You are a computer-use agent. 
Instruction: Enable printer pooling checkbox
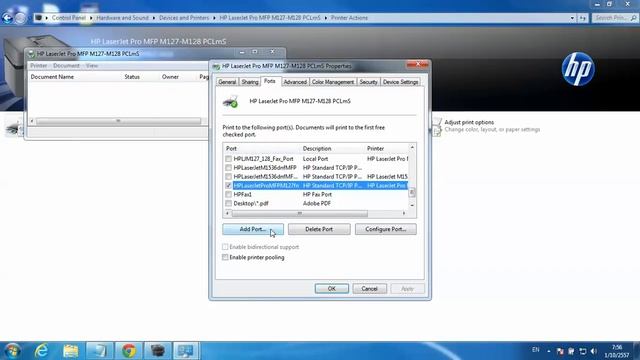pyautogui.click(x=225, y=257)
